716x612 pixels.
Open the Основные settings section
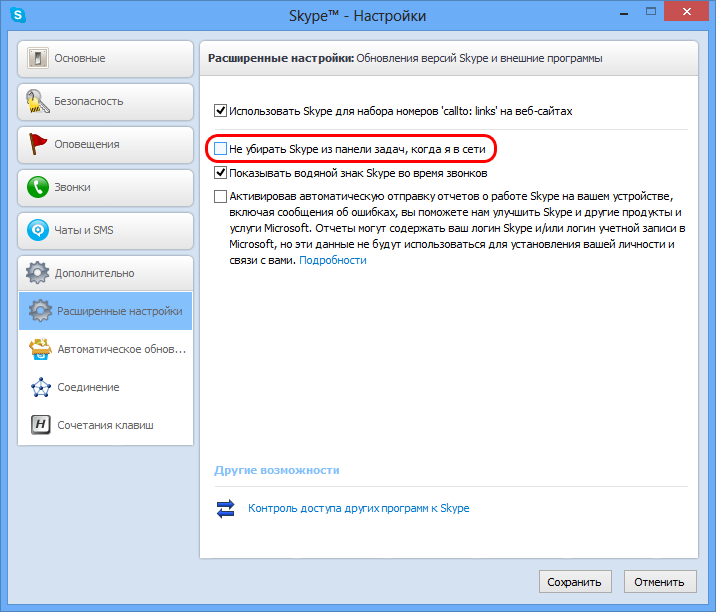105,59
